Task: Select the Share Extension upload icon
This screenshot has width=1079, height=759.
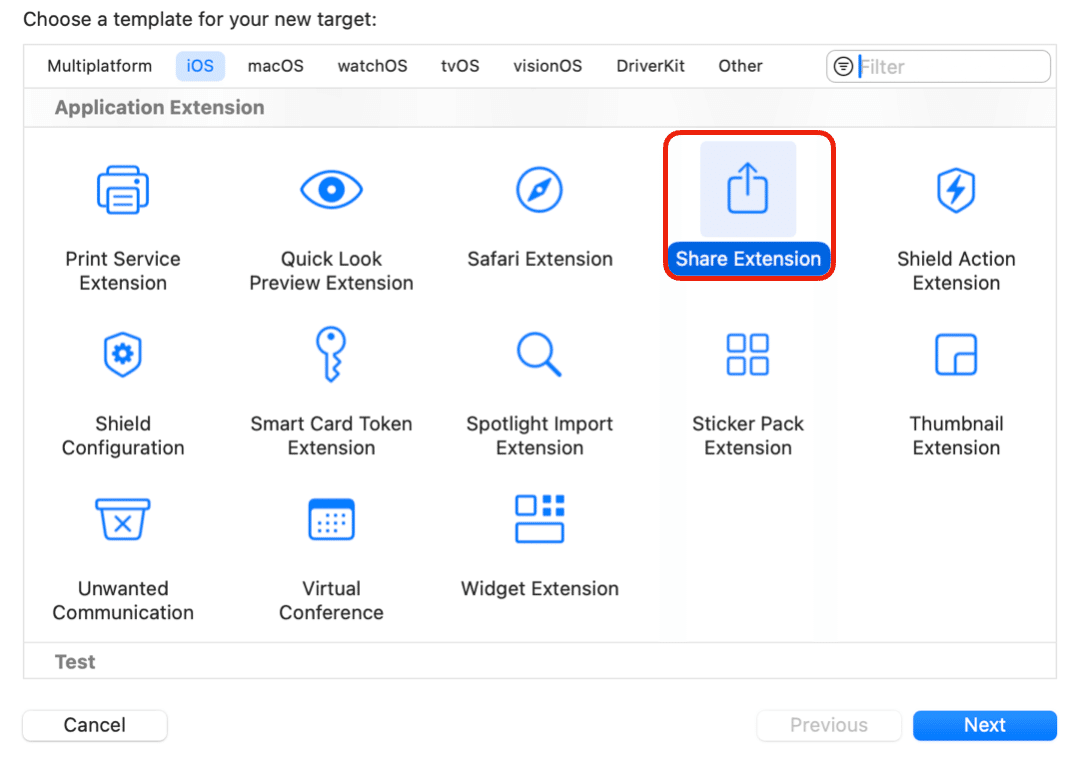Action: point(748,188)
